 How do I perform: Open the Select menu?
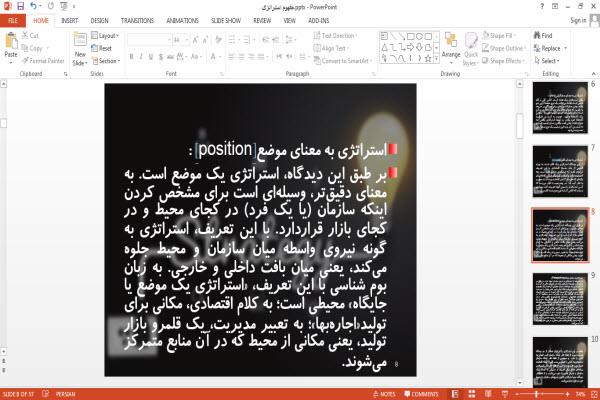(x=547, y=61)
